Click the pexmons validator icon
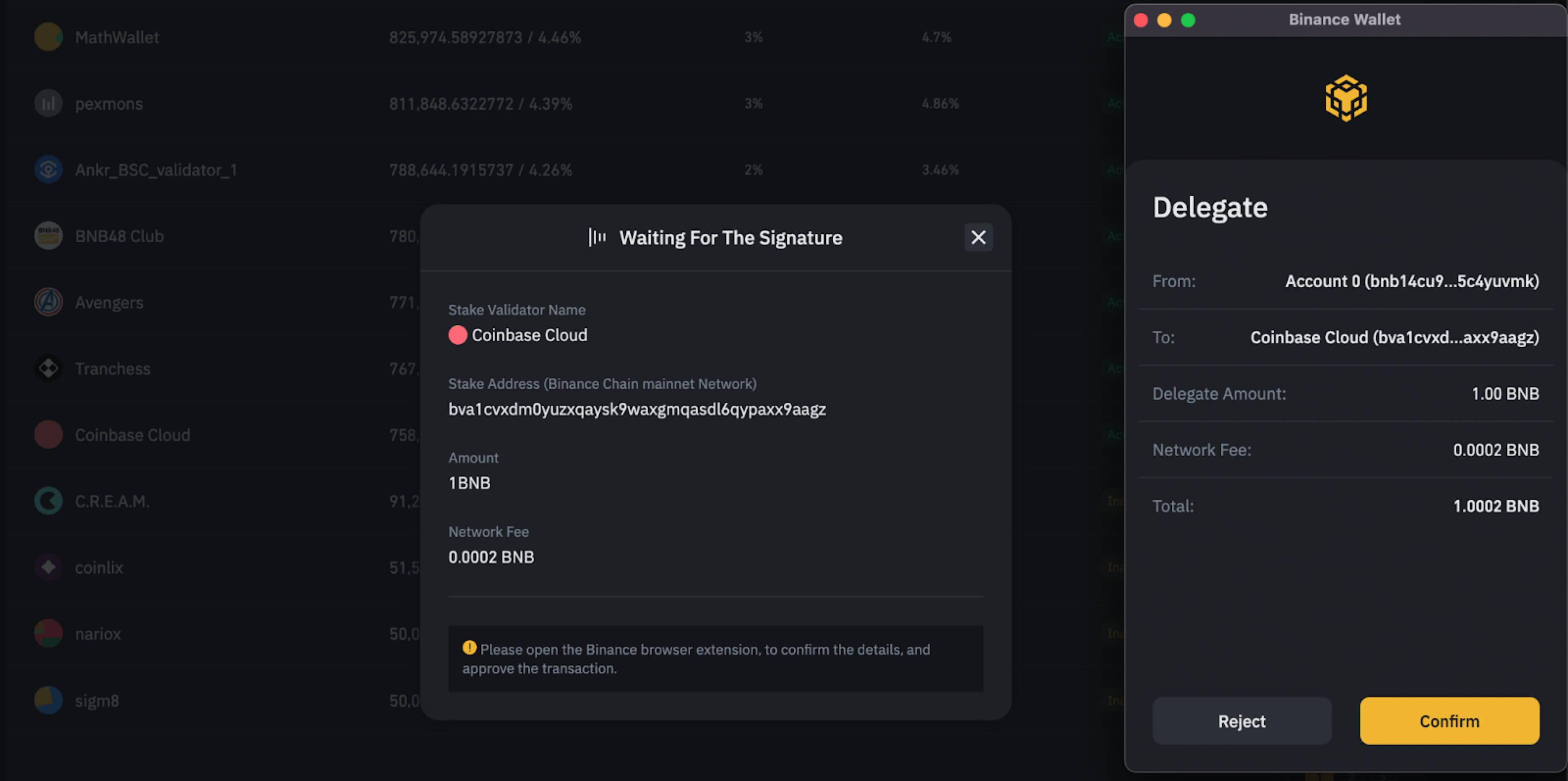Screen dimensions: 1568x781 click(x=48, y=103)
